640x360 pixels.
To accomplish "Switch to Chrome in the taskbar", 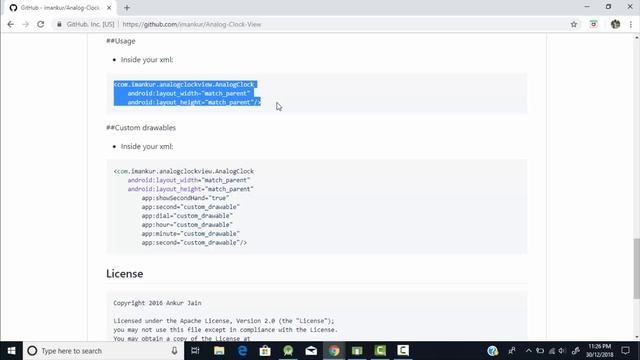I will (x=334, y=351).
